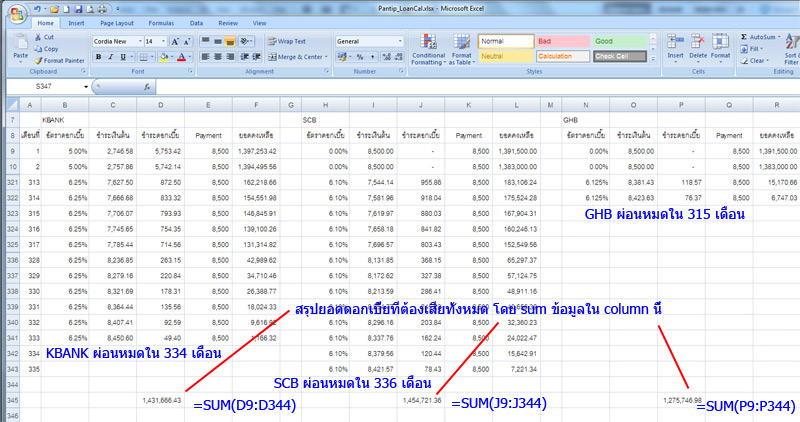Click the Orientation text rotation icon

pyautogui.click(x=246, y=41)
